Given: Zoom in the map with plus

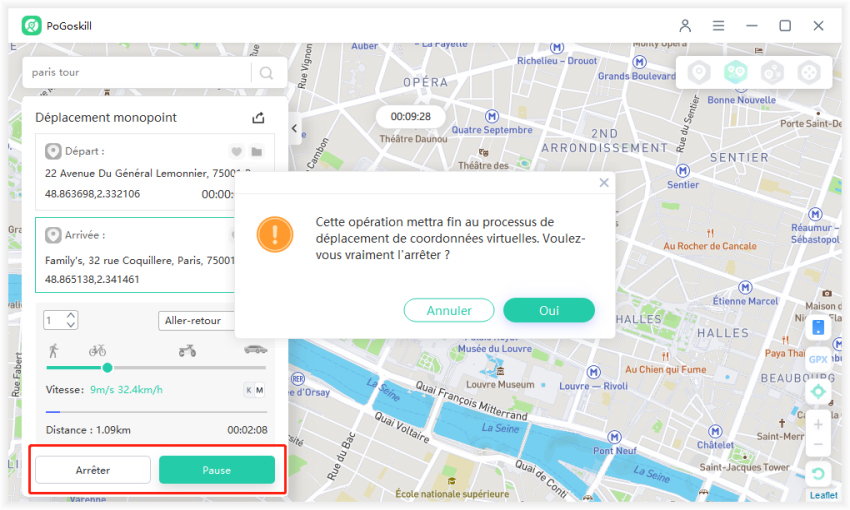Looking at the screenshot, I should (818, 424).
